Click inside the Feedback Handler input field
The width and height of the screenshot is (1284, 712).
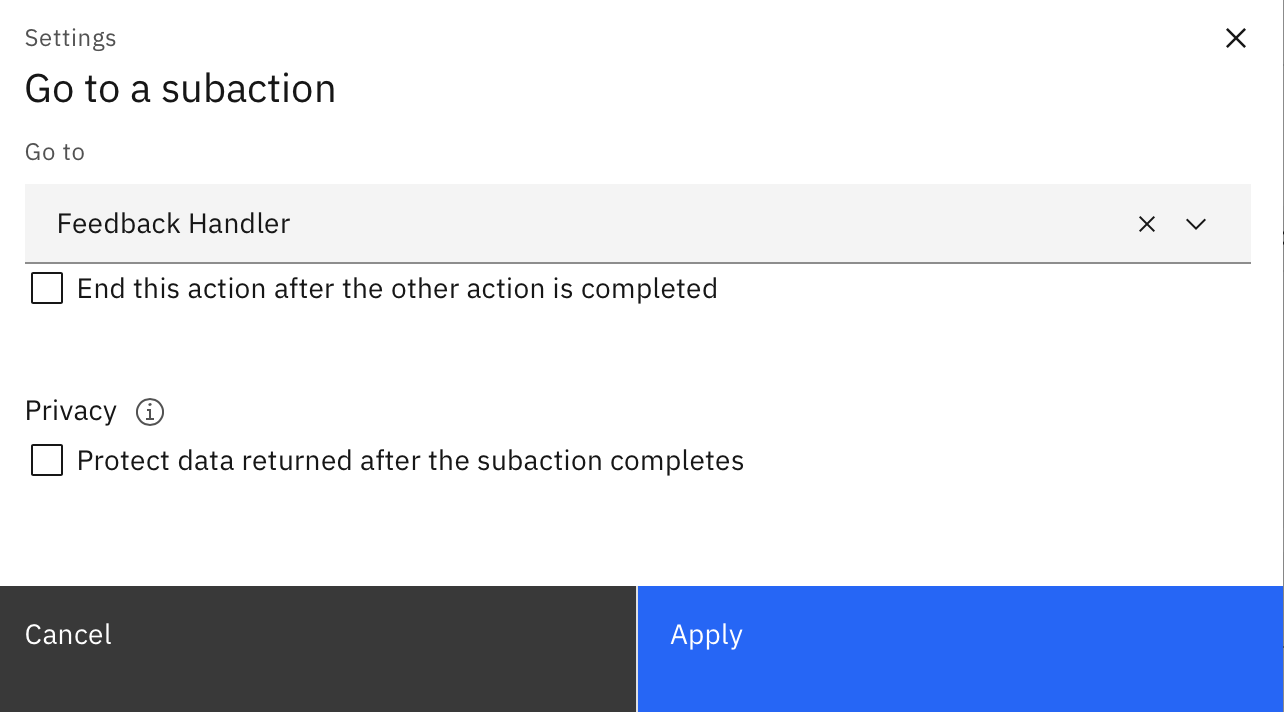pyautogui.click(x=400, y=223)
